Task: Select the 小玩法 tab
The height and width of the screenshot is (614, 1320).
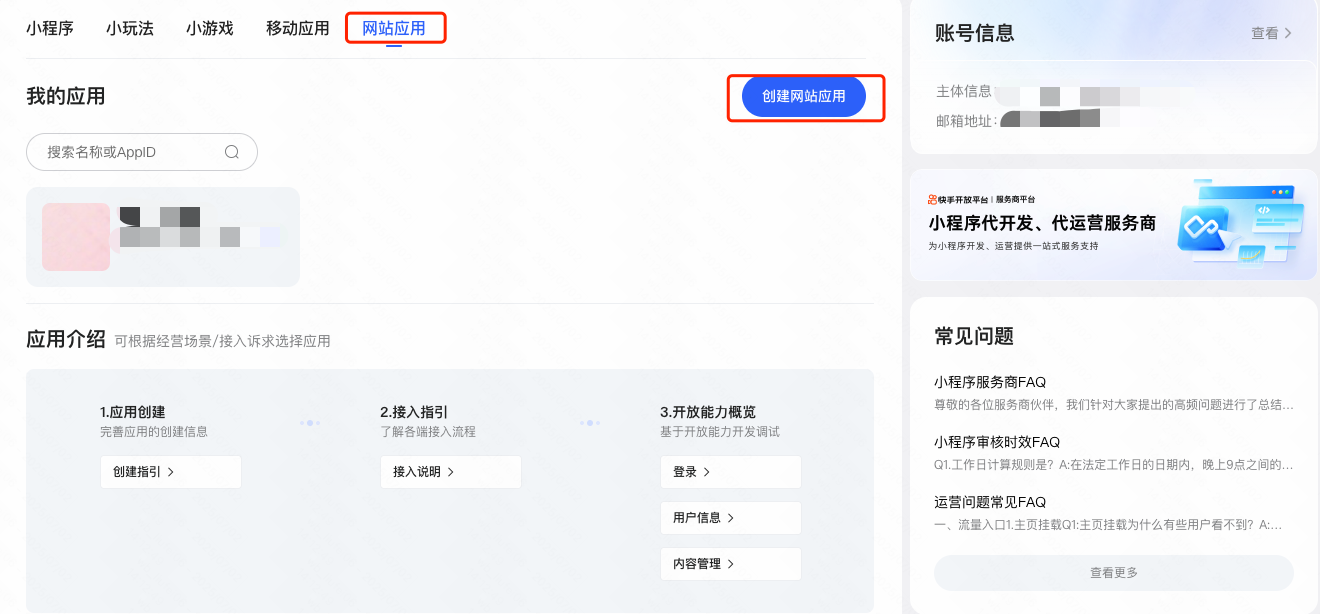Action: coord(130,28)
